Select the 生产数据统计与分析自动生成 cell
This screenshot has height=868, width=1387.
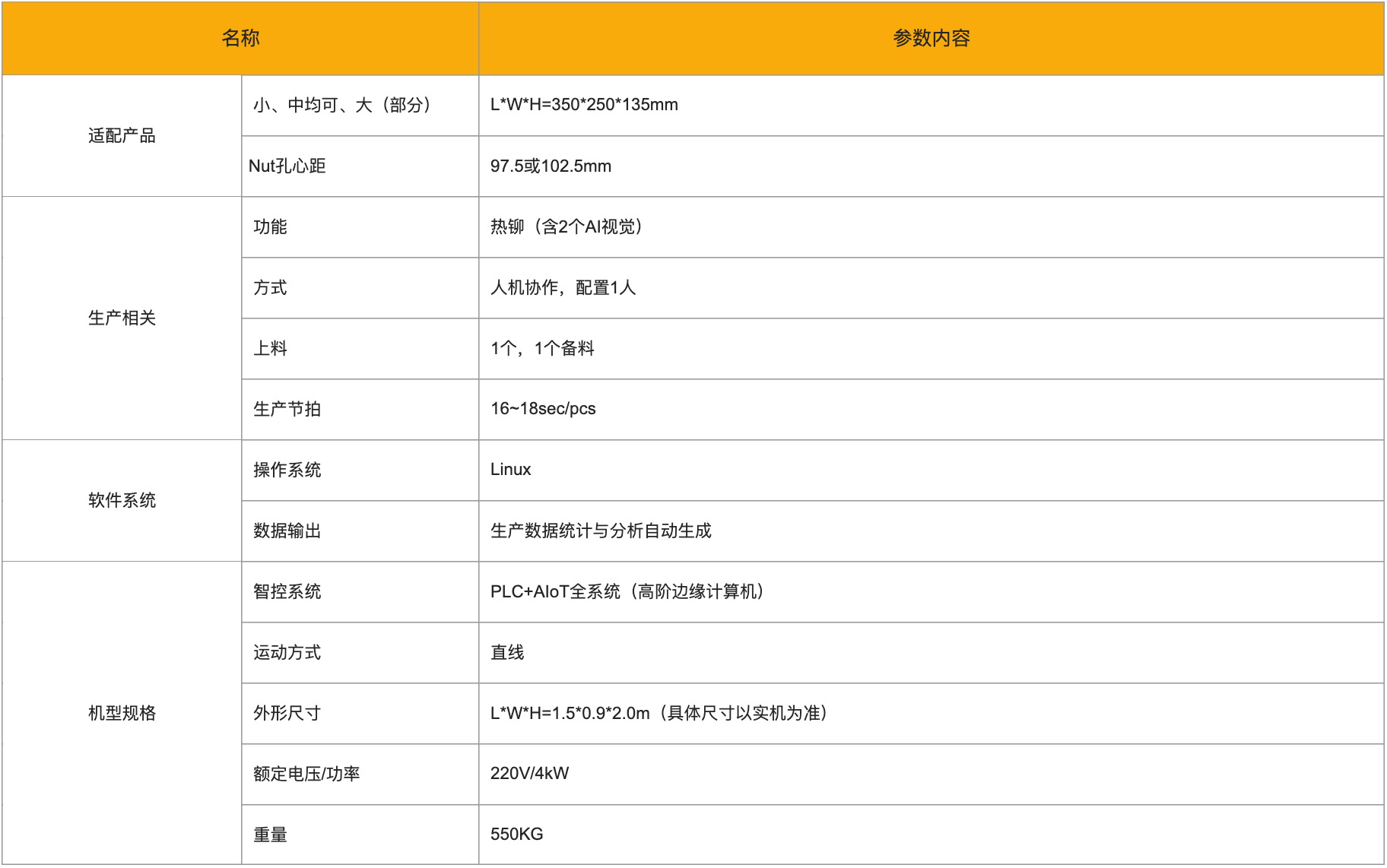point(601,531)
